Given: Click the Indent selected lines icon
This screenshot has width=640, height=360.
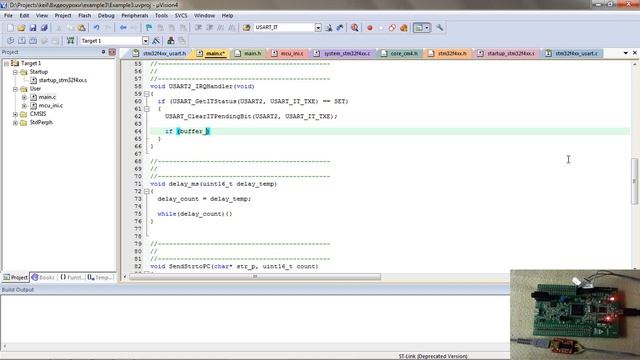Looking at the screenshot, I should (198, 28).
